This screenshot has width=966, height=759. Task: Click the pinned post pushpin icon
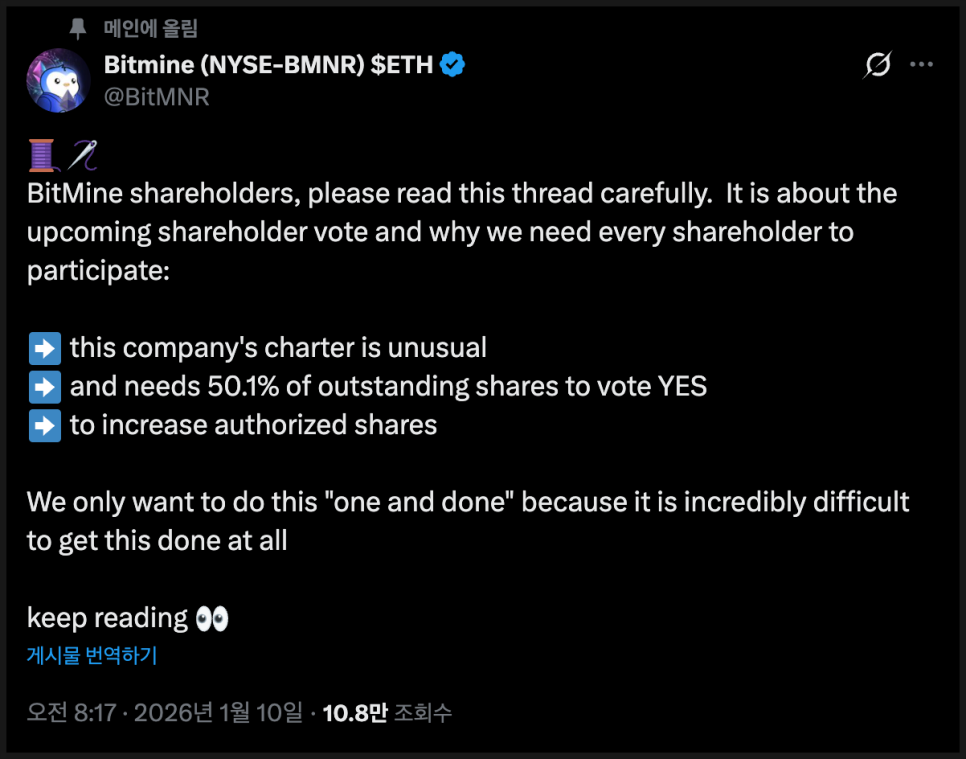(x=78, y=28)
